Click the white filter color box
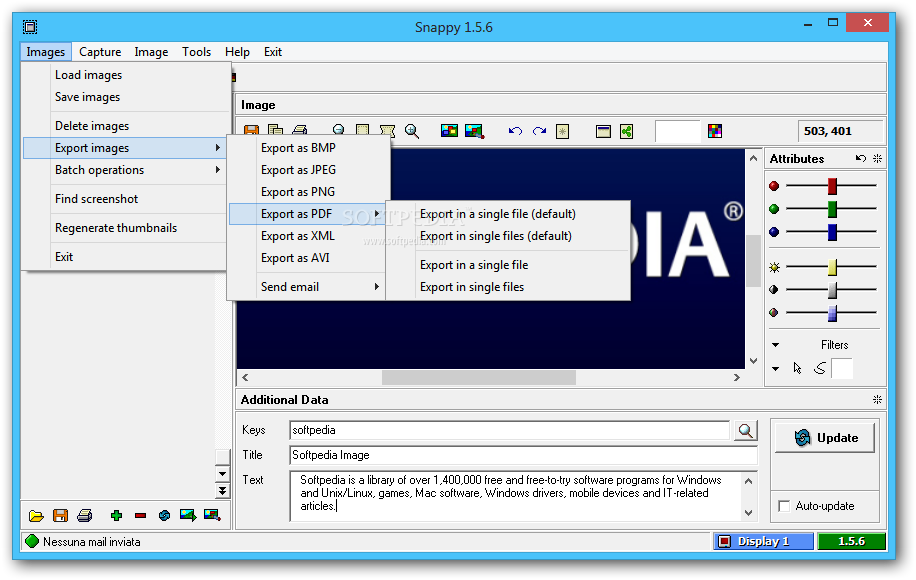 tap(842, 369)
